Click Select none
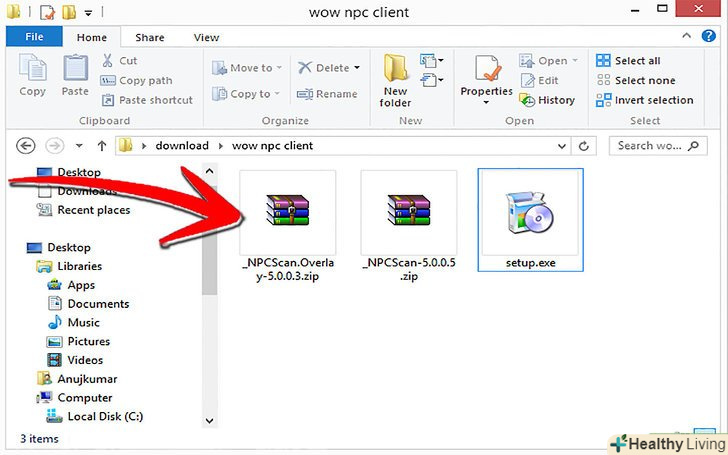 tap(636, 80)
